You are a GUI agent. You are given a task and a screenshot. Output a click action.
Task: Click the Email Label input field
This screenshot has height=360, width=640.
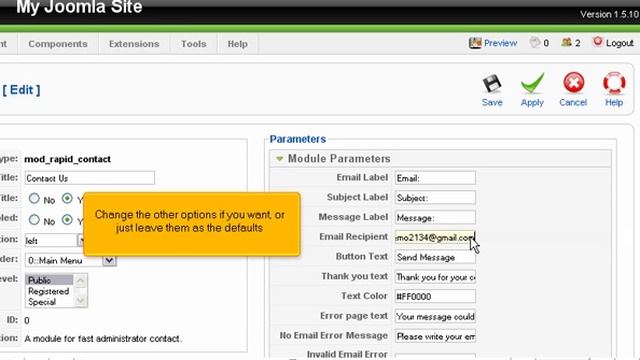click(435, 178)
